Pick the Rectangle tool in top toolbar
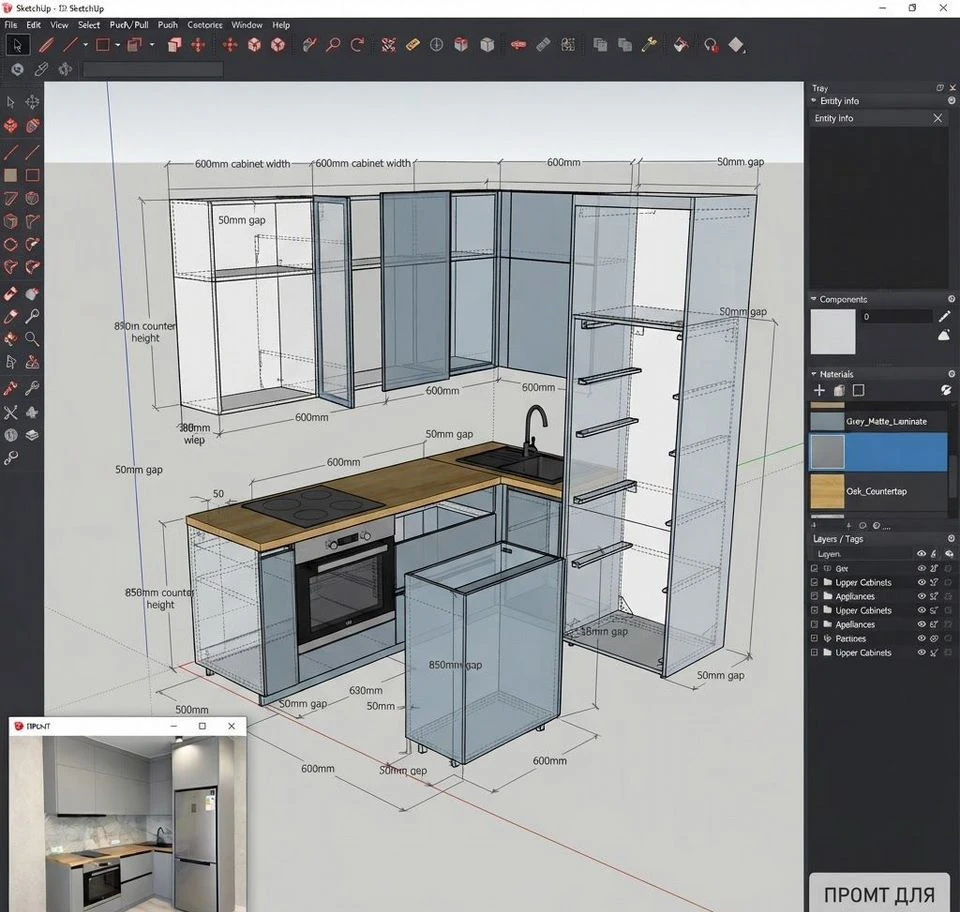Screen dimensions: 960x912 (x=102, y=45)
